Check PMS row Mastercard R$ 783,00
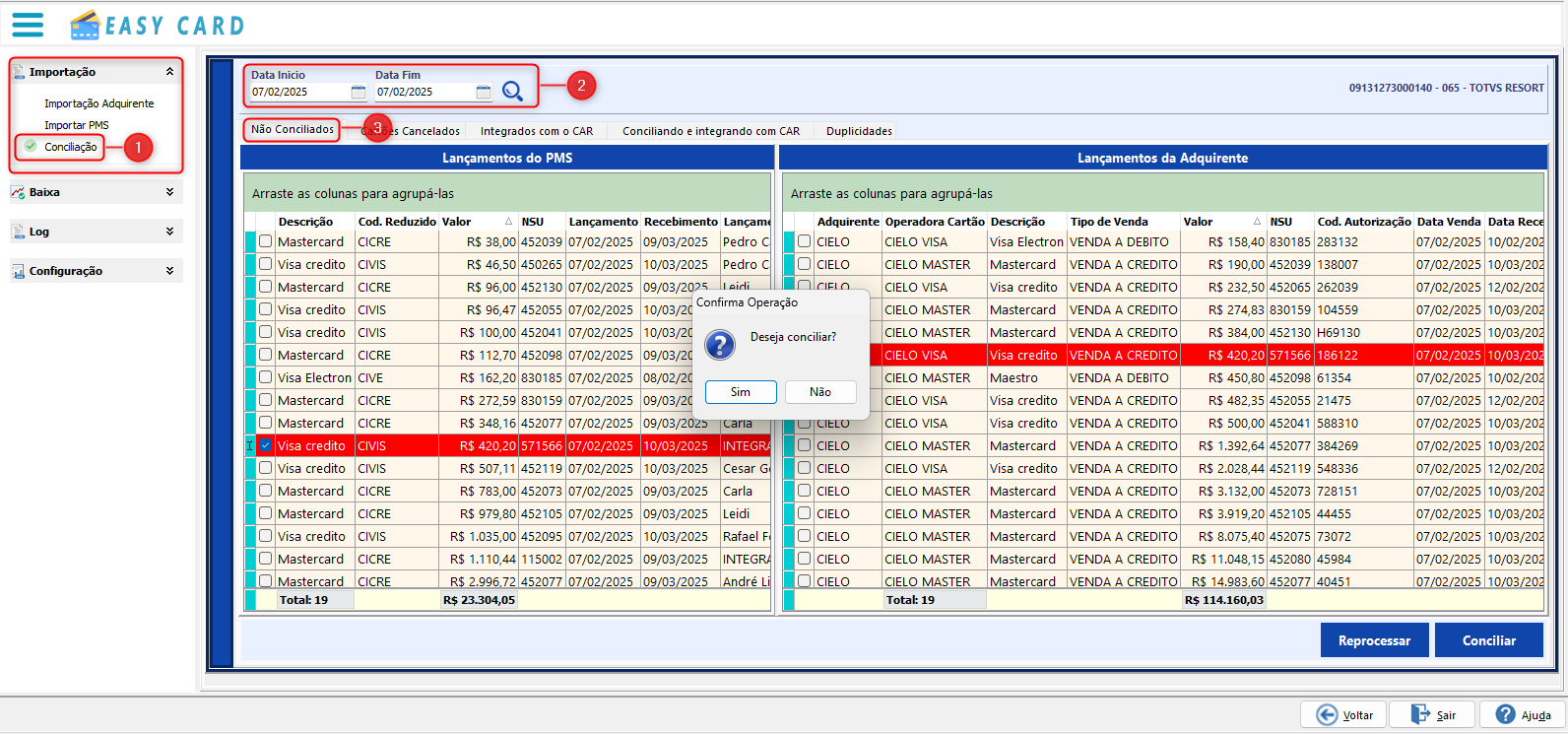This screenshot has height=734, width=1568. click(266, 491)
